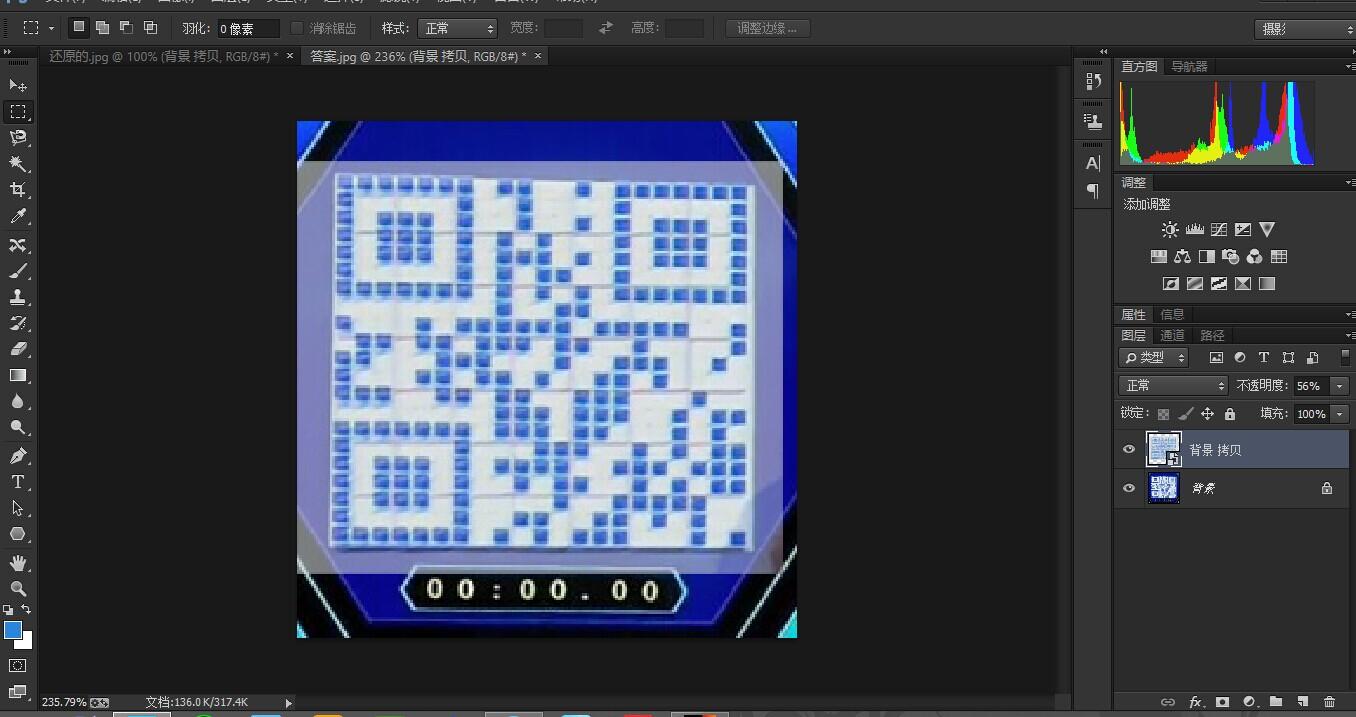
Task: Select the Patch healing tool
Action: (18, 245)
